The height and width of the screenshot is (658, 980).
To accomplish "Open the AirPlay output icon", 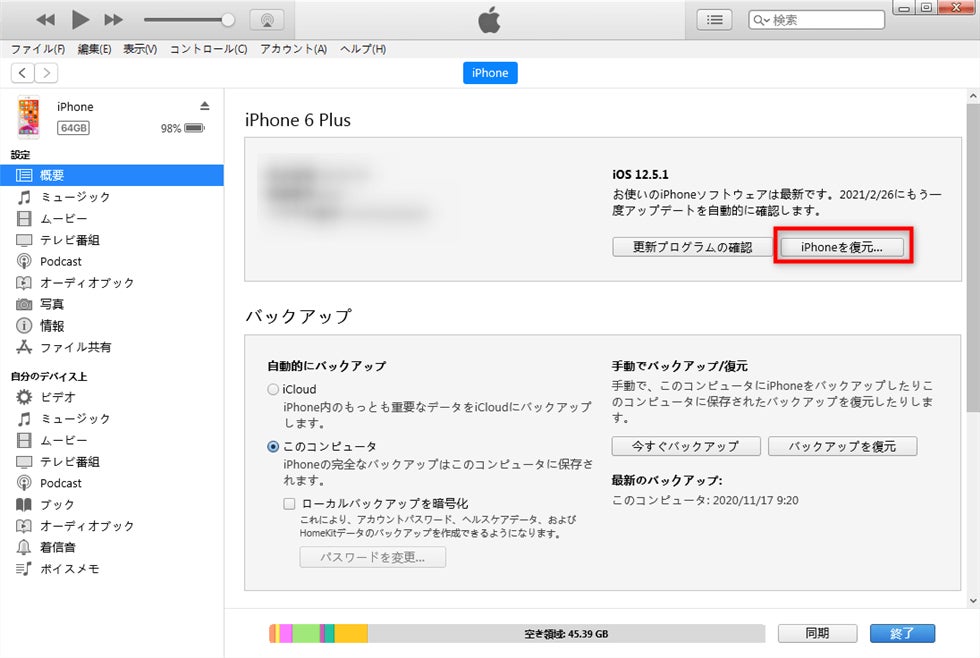I will coord(267,20).
